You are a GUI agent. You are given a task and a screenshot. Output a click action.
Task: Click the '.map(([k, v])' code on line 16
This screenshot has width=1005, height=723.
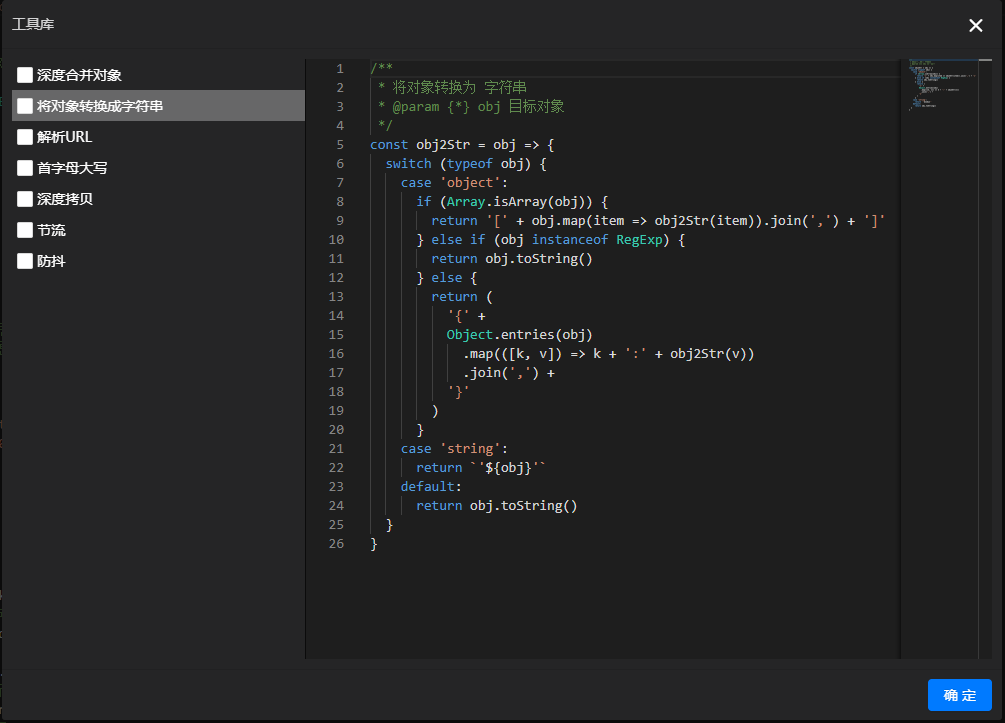(x=512, y=354)
